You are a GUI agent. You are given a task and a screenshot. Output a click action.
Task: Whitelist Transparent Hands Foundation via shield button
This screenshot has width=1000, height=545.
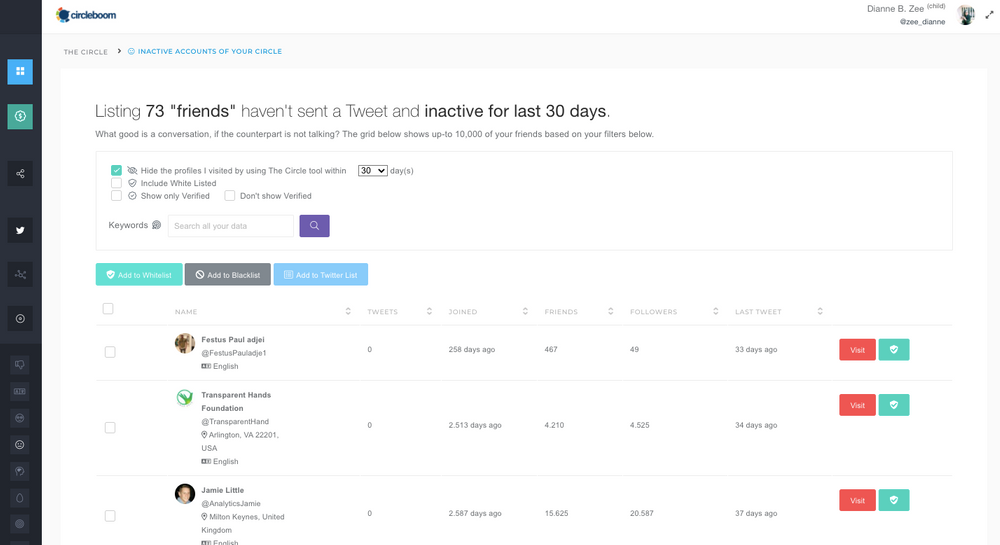point(893,405)
